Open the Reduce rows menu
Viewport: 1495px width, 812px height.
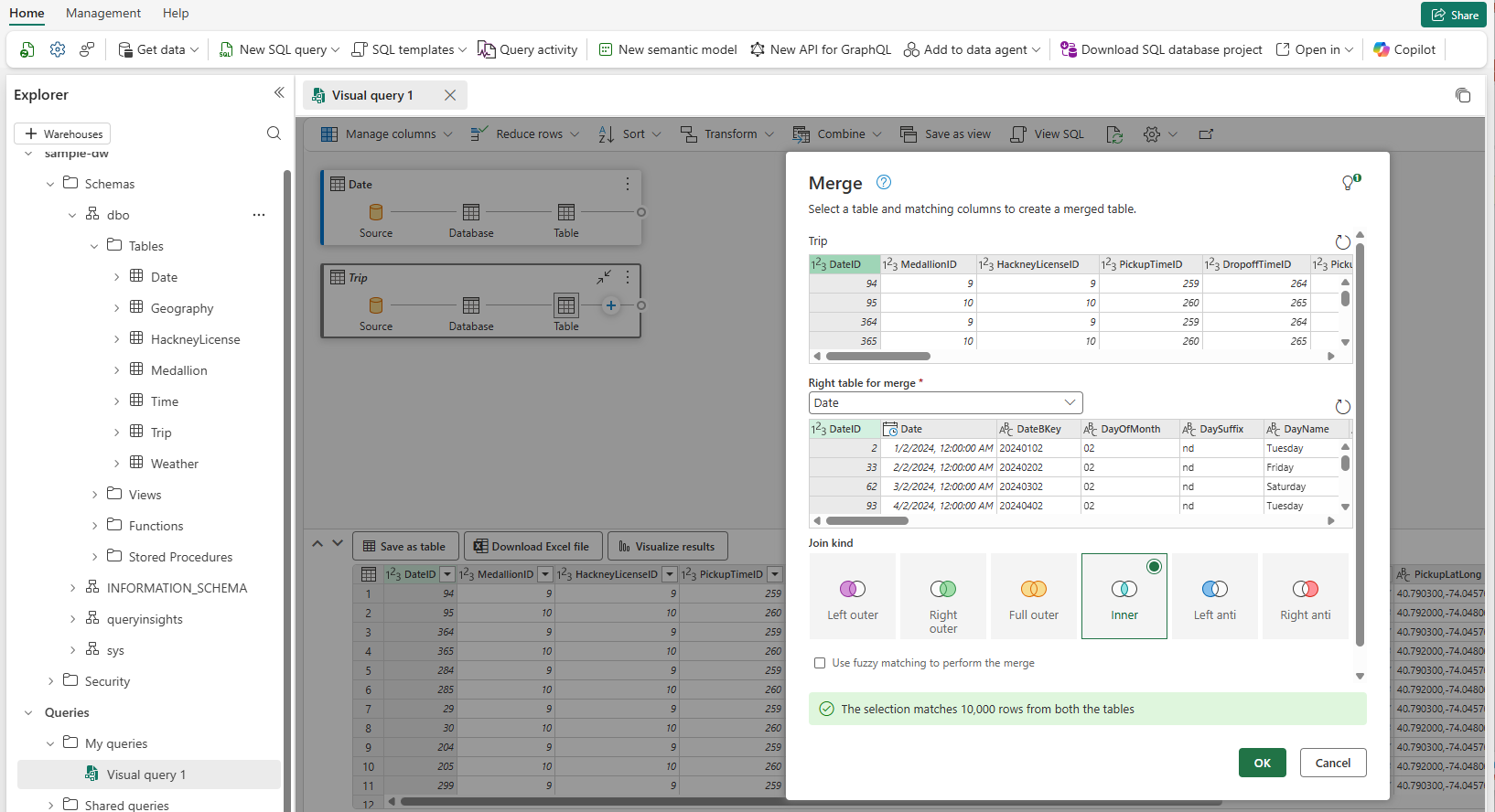click(x=525, y=134)
